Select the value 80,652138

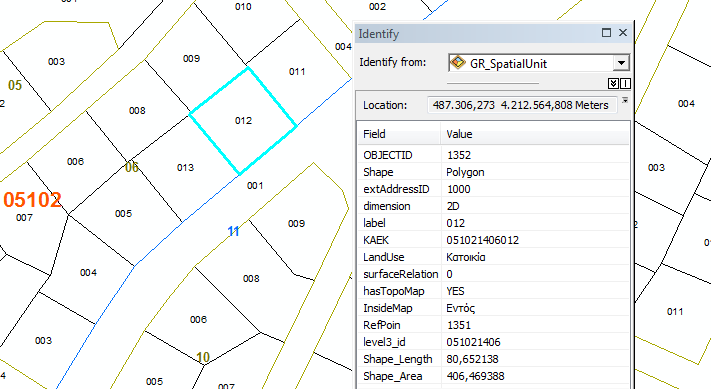click(472, 359)
